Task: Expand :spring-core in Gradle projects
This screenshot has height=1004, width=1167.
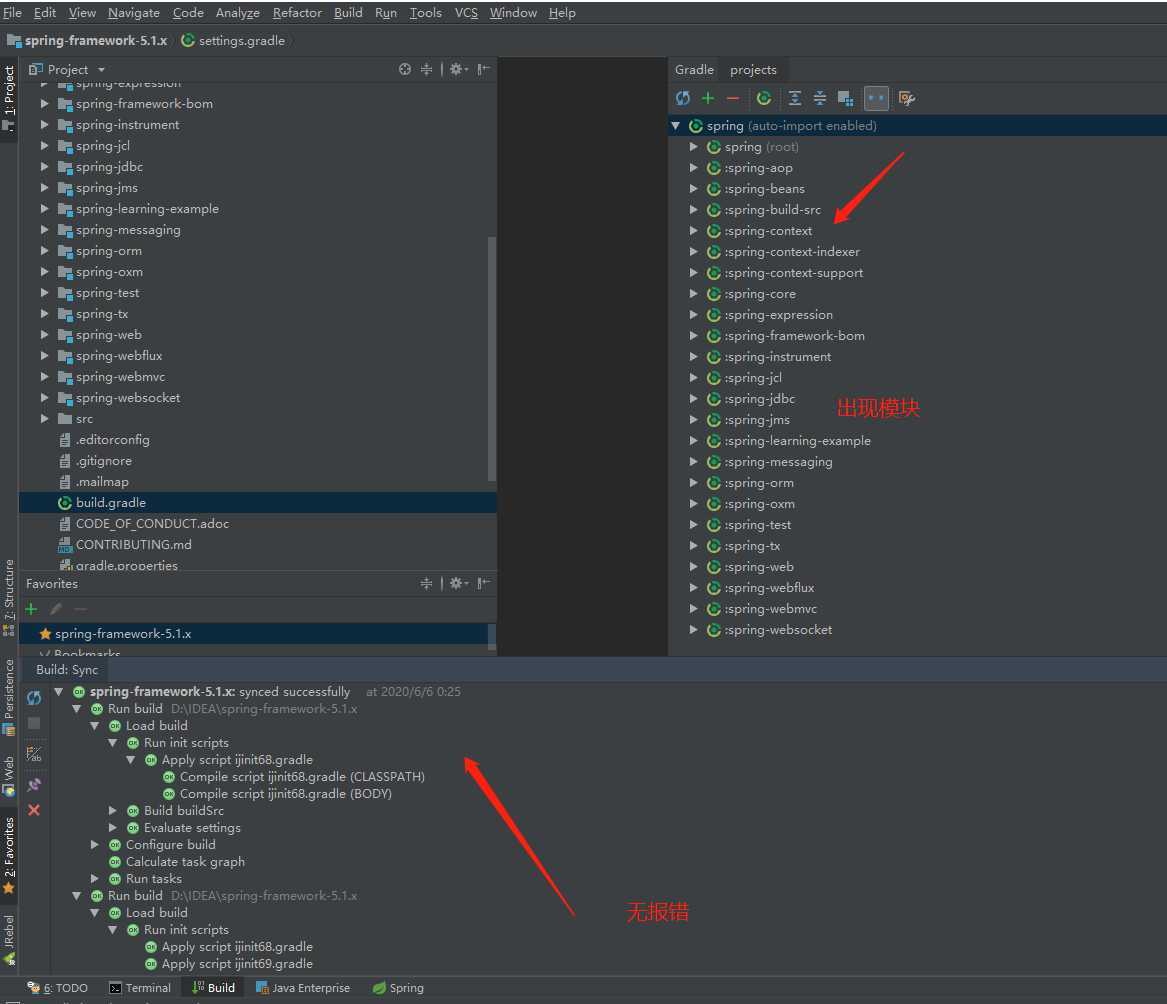Action: click(x=693, y=294)
